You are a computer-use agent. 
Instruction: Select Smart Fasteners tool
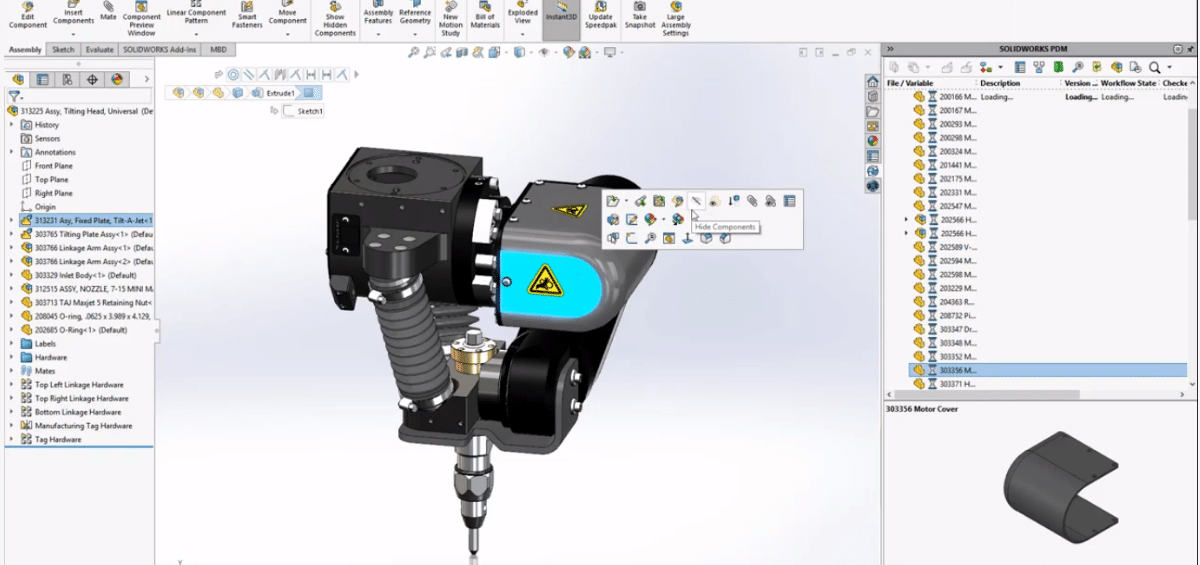coord(246,15)
